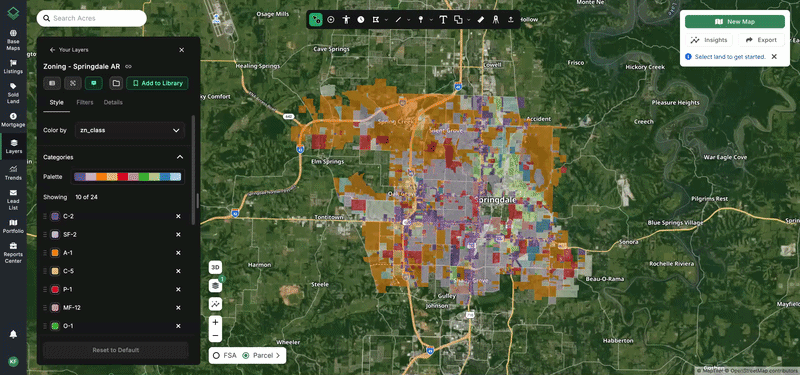Screen dimensions: 800x375
Task: Expand the Parcel options chevron
Action: click(278, 356)
